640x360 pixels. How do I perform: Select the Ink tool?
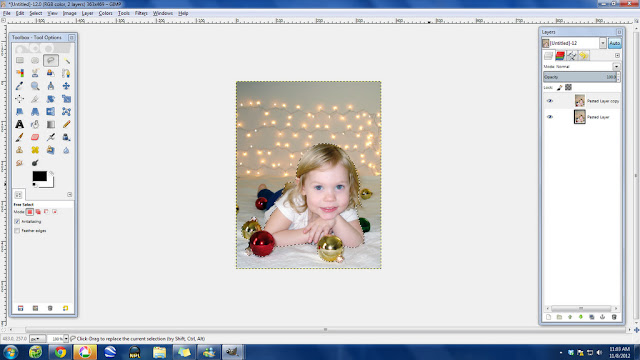[66, 137]
